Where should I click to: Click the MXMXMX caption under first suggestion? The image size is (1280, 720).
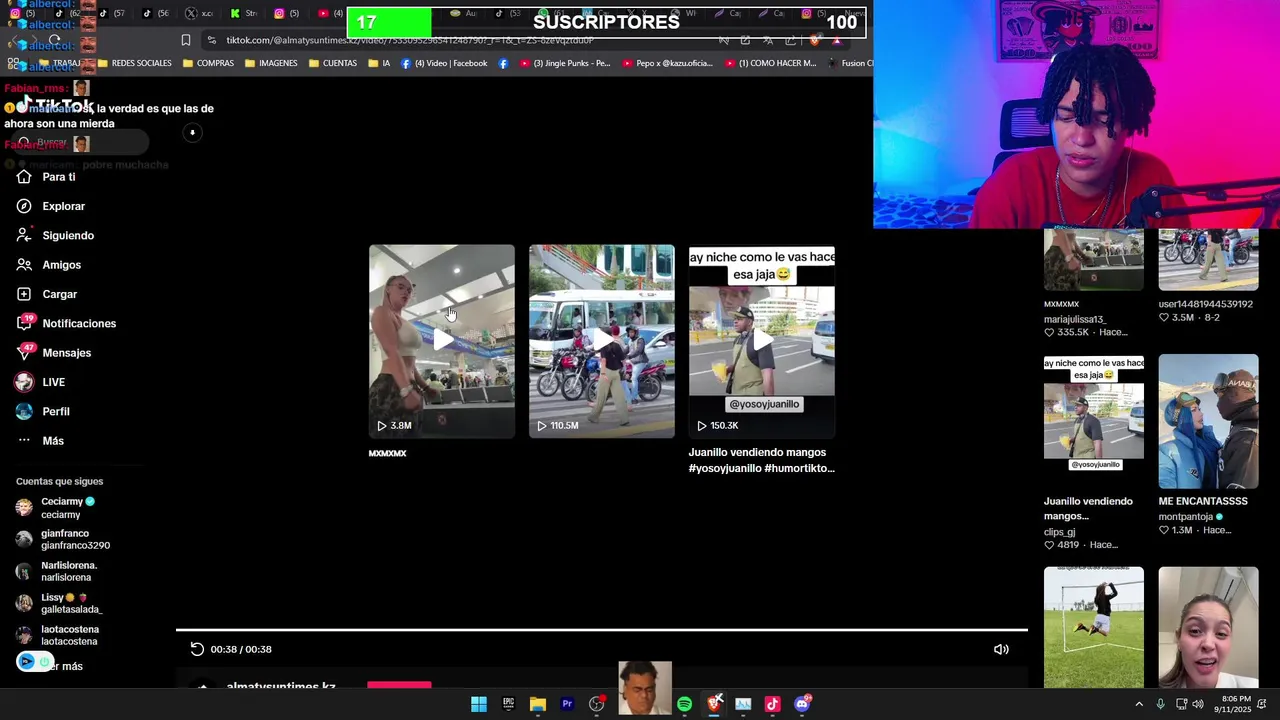(x=387, y=453)
